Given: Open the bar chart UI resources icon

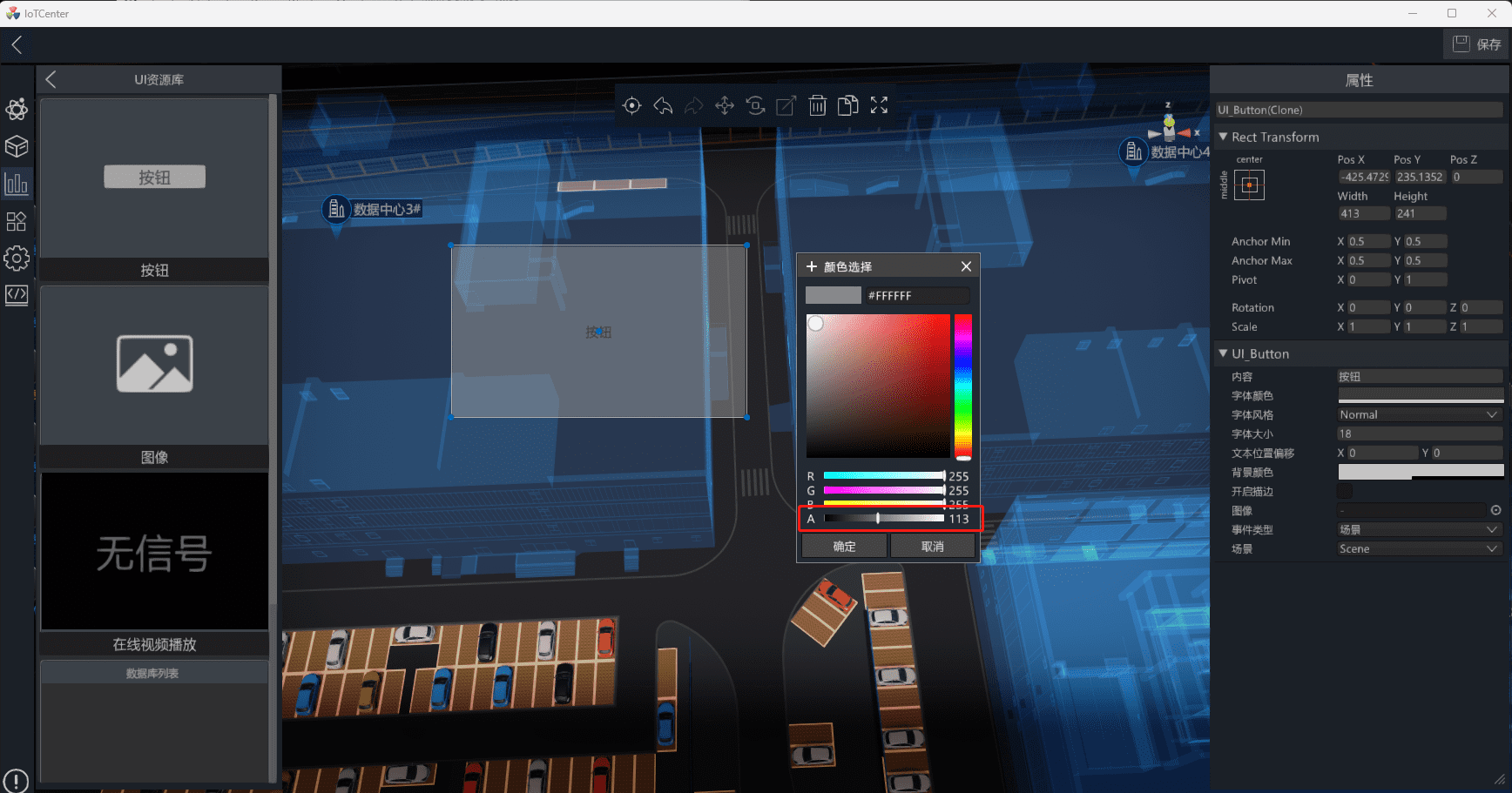Looking at the screenshot, I should [x=17, y=184].
